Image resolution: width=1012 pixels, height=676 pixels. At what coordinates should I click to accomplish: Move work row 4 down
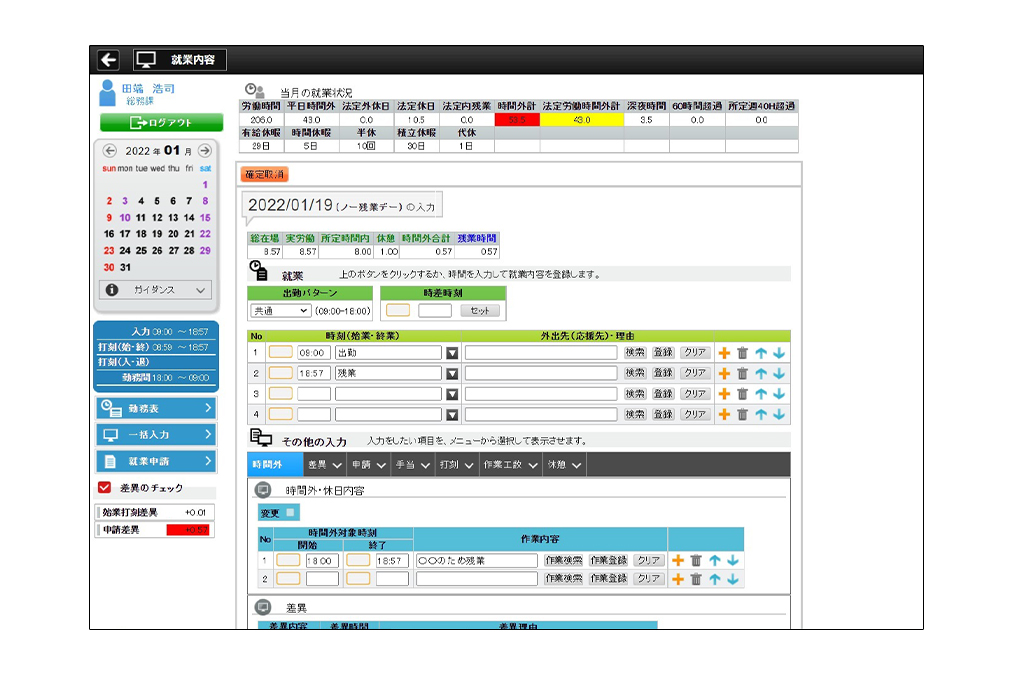[779, 414]
